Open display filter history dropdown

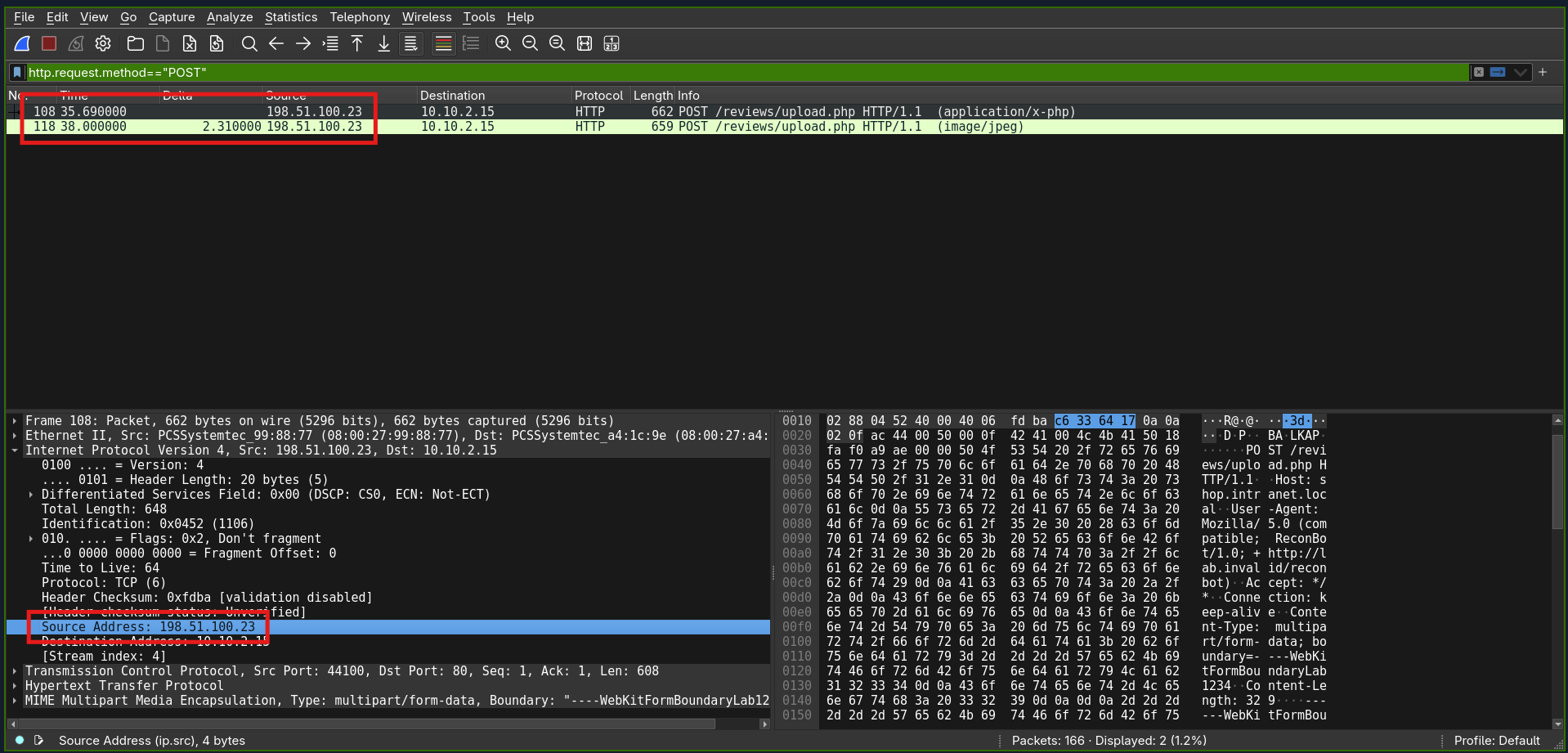(x=1520, y=72)
